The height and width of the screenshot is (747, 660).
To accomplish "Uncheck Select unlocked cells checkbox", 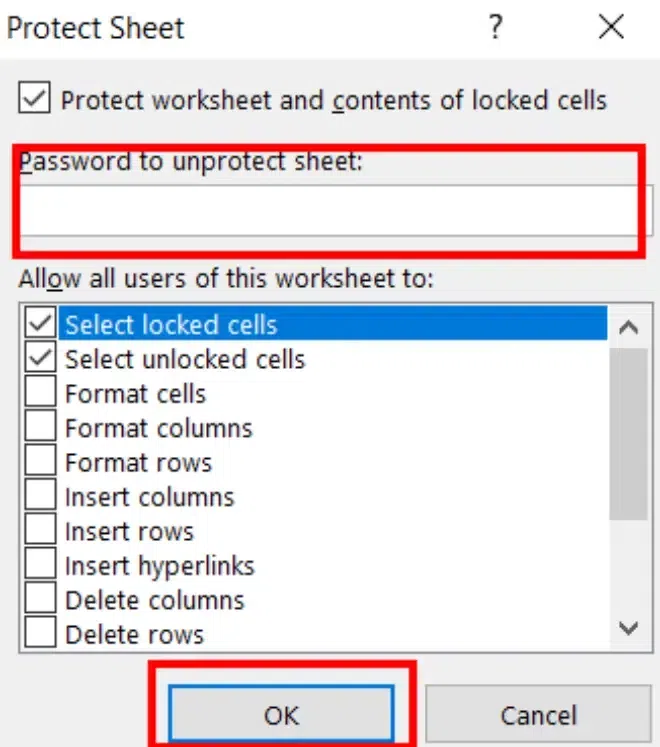I will (x=41, y=358).
